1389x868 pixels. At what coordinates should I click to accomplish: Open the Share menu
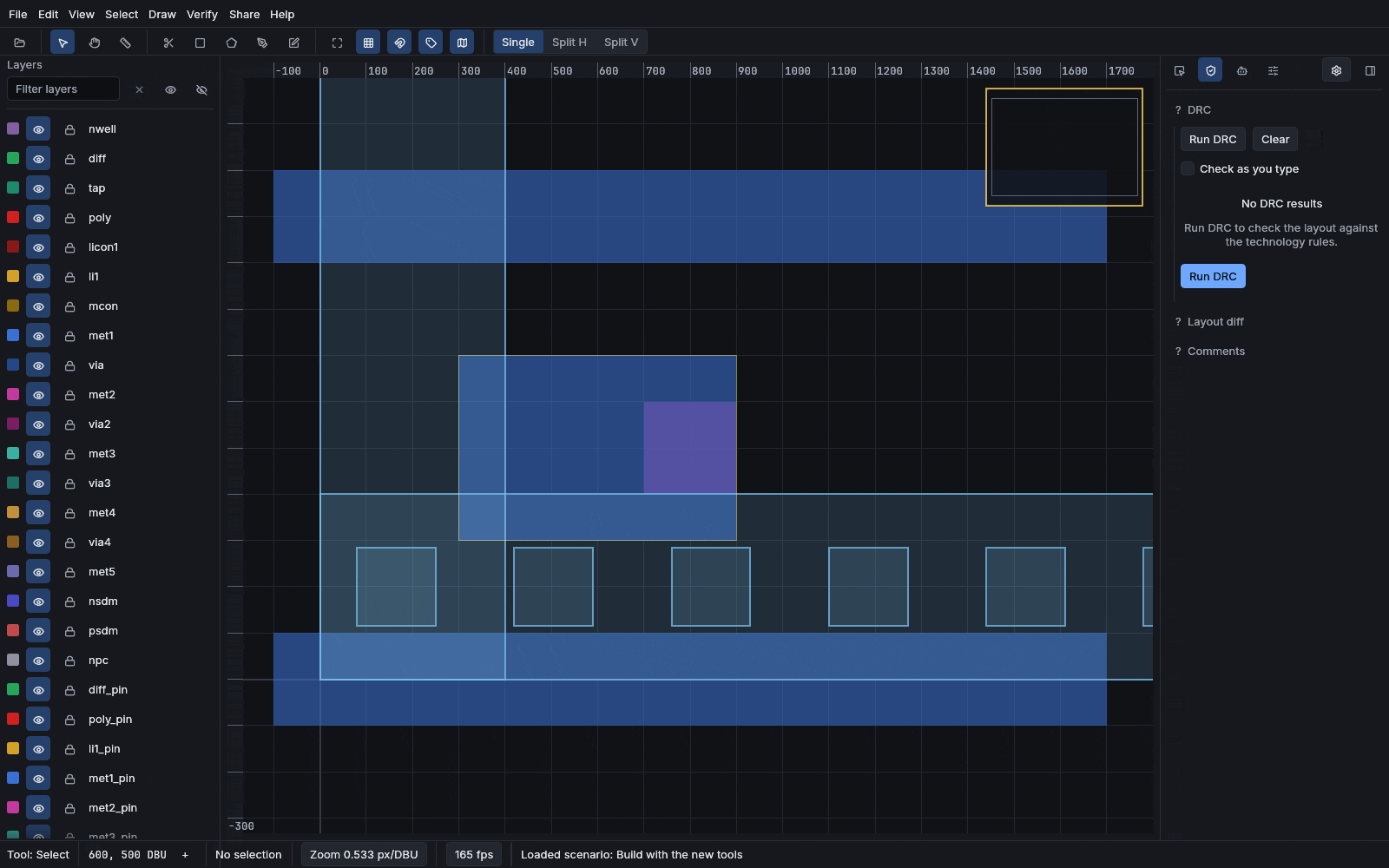[244, 15]
